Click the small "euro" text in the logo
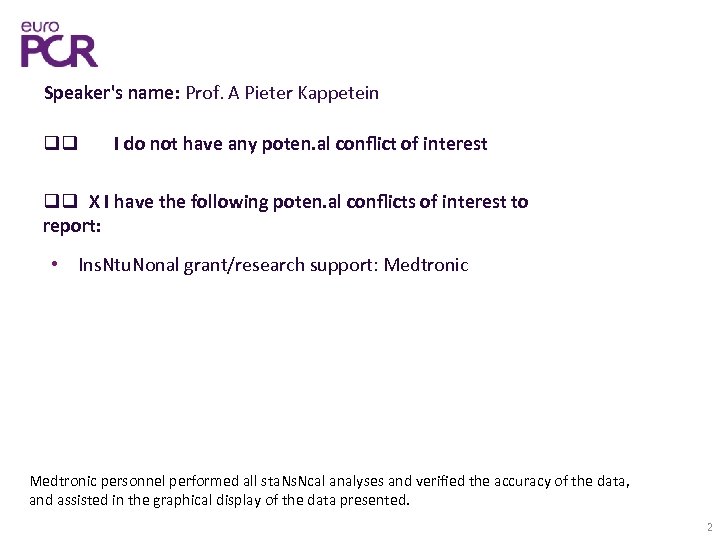 click(40, 26)
